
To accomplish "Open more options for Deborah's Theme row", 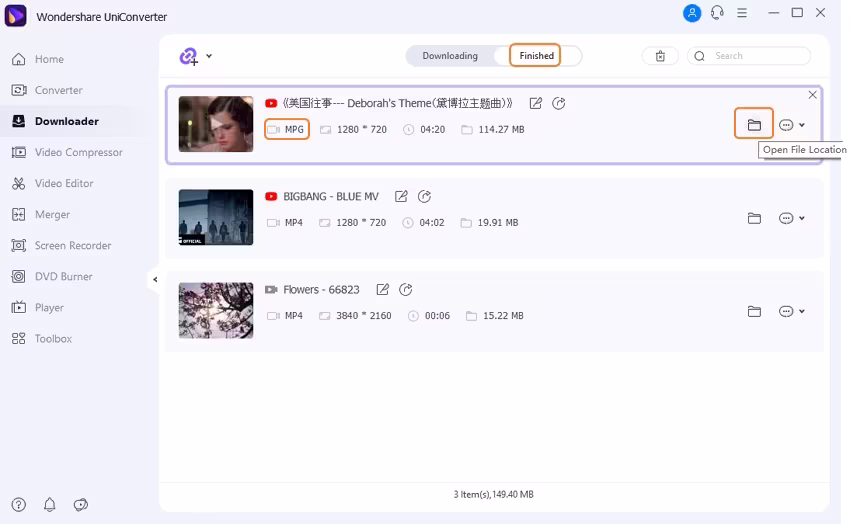I will click(791, 125).
